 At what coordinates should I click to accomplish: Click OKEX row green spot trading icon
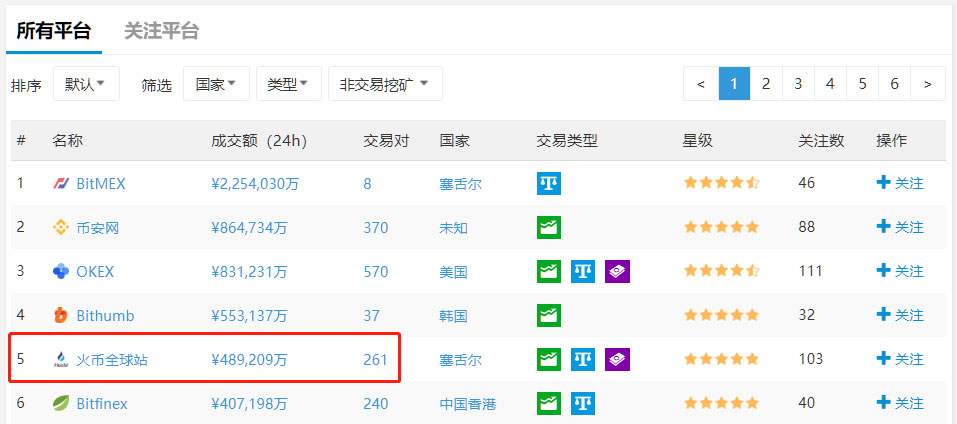tap(549, 271)
